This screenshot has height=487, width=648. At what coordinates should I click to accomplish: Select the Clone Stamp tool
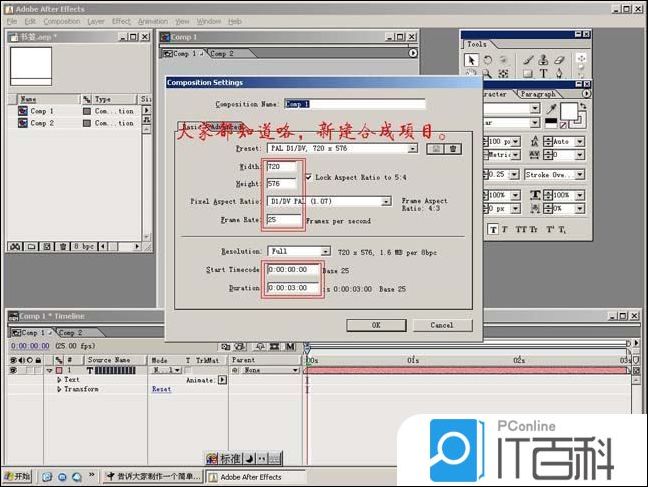(543, 60)
